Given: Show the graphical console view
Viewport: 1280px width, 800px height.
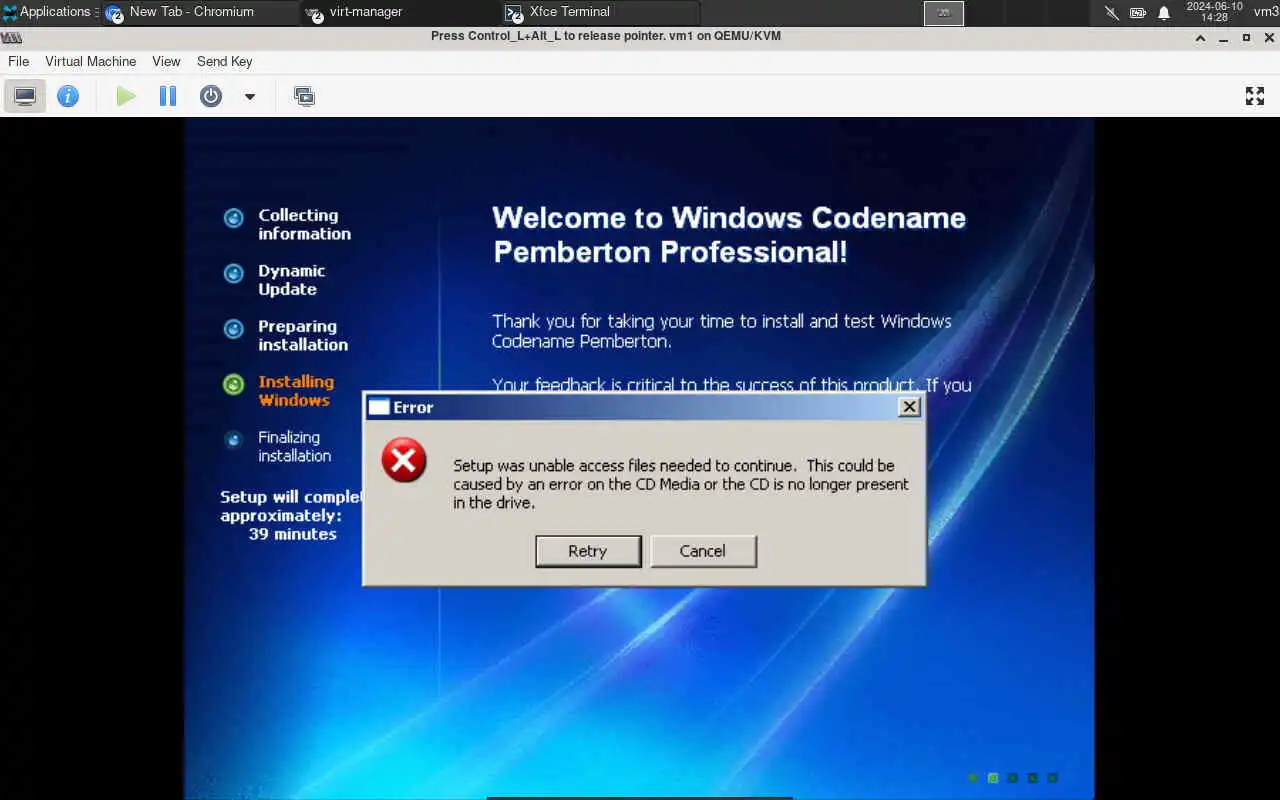Looking at the screenshot, I should coord(25,96).
